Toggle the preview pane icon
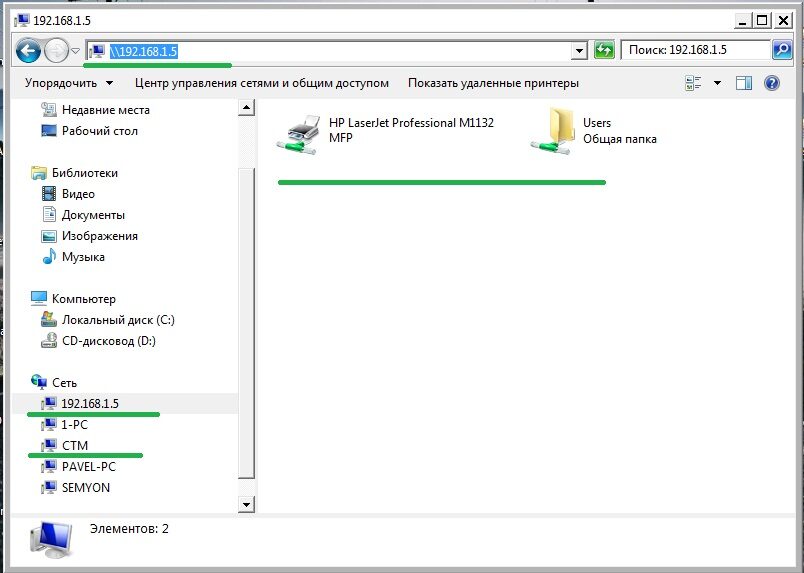The height and width of the screenshot is (573, 804). [x=743, y=83]
